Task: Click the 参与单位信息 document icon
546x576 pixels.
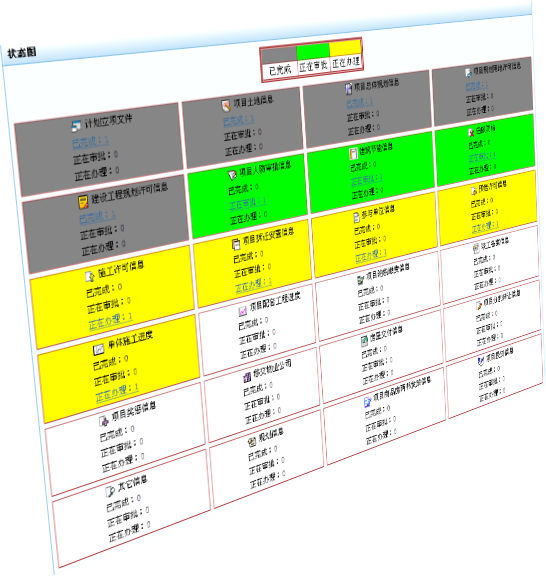Action: [x=356, y=217]
